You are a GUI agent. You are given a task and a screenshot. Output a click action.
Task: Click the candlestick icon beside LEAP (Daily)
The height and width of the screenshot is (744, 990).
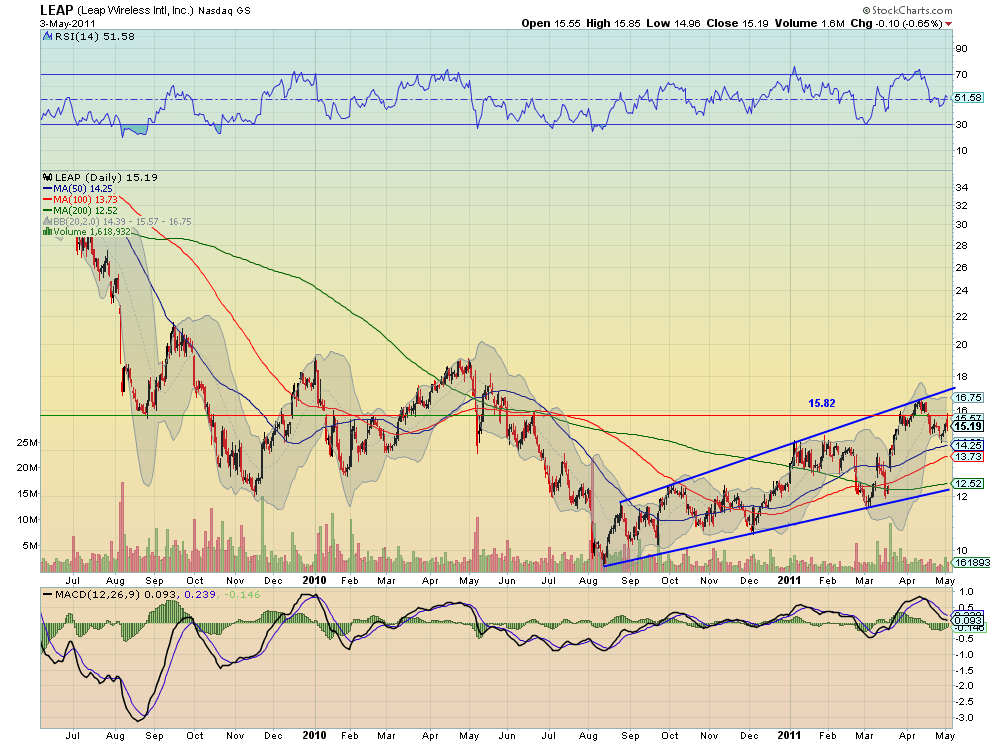(x=47, y=177)
